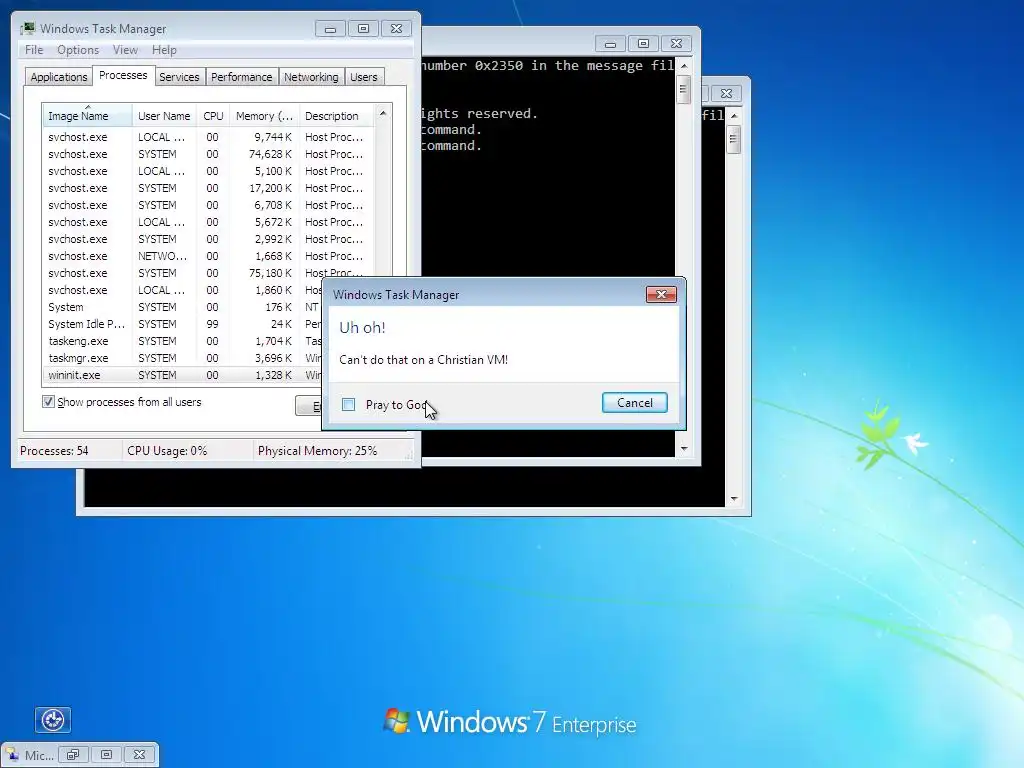The height and width of the screenshot is (768, 1024).
Task: Sort by CPU column header
Action: click(x=213, y=116)
